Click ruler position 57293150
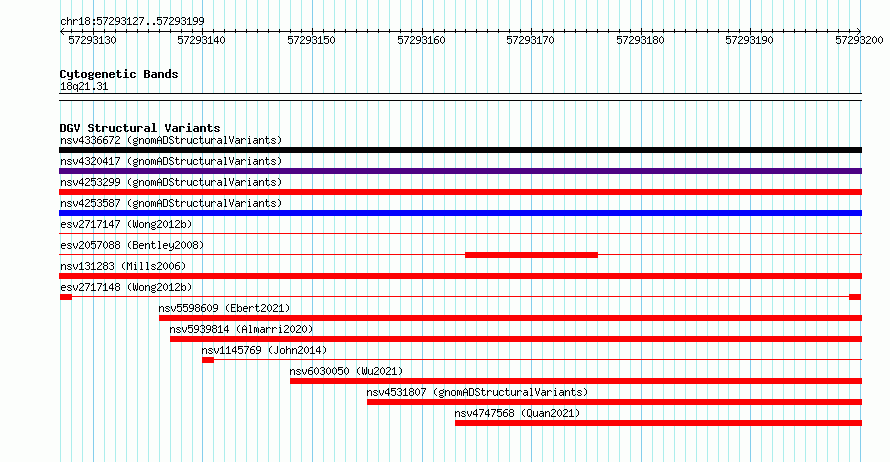This screenshot has height=462, width=890. pyautogui.click(x=311, y=40)
